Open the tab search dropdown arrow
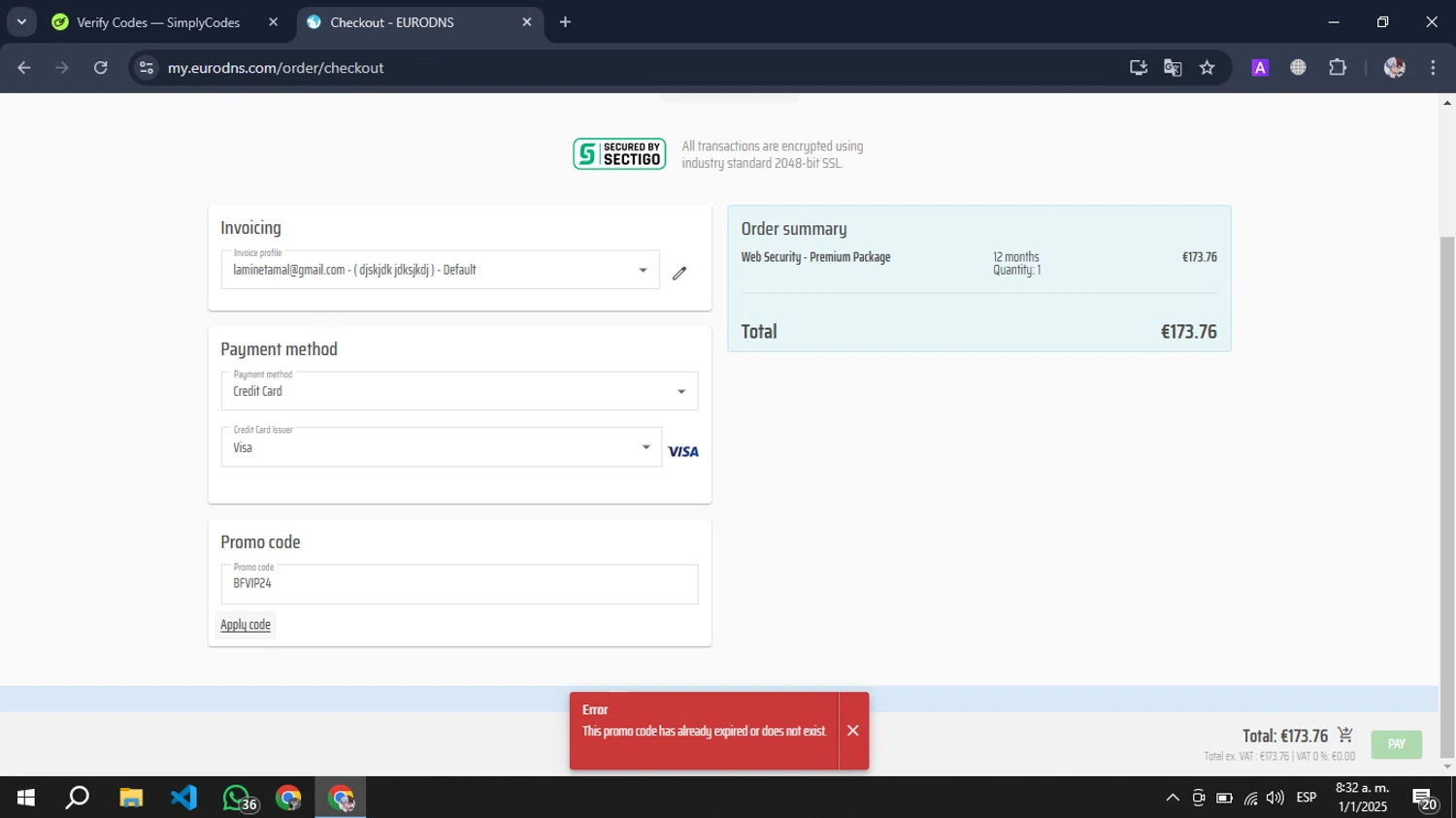This screenshot has width=1456, height=818. (21, 22)
